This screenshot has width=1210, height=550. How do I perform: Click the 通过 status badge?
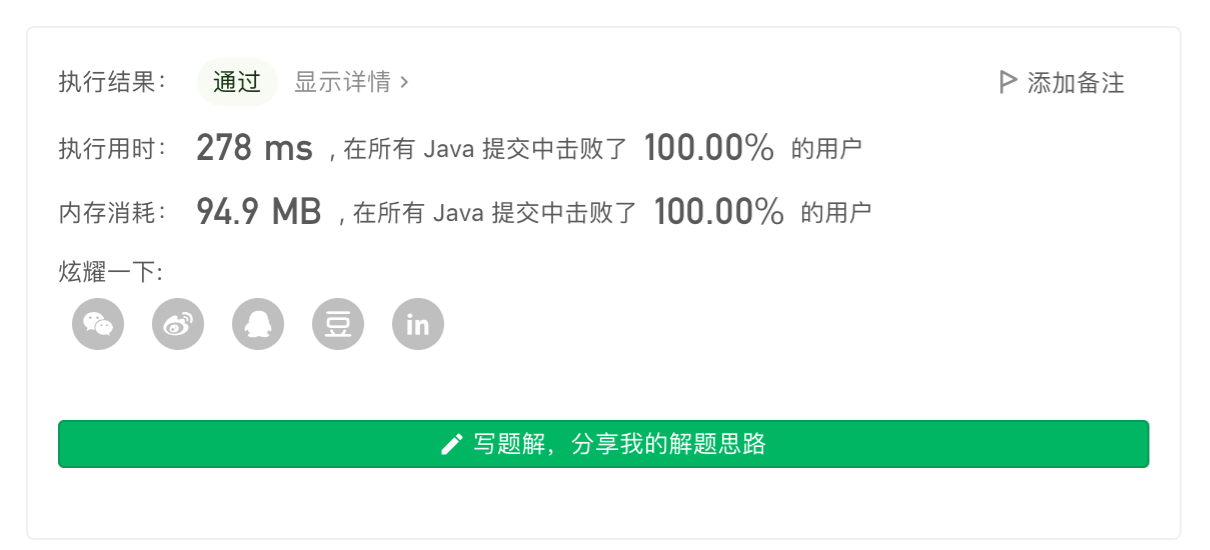pos(237,82)
